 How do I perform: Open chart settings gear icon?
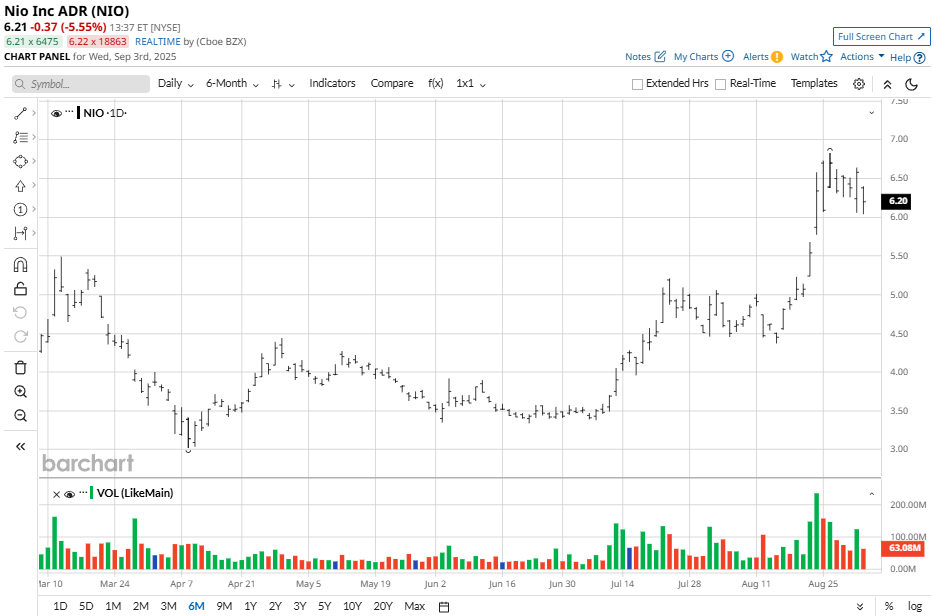point(858,84)
